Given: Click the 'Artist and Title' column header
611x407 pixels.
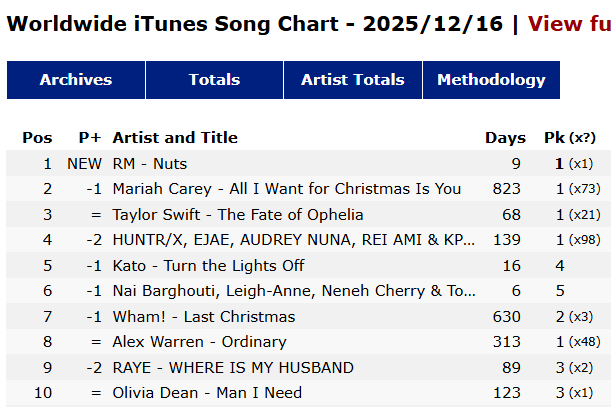Looking at the screenshot, I should pos(175,137).
